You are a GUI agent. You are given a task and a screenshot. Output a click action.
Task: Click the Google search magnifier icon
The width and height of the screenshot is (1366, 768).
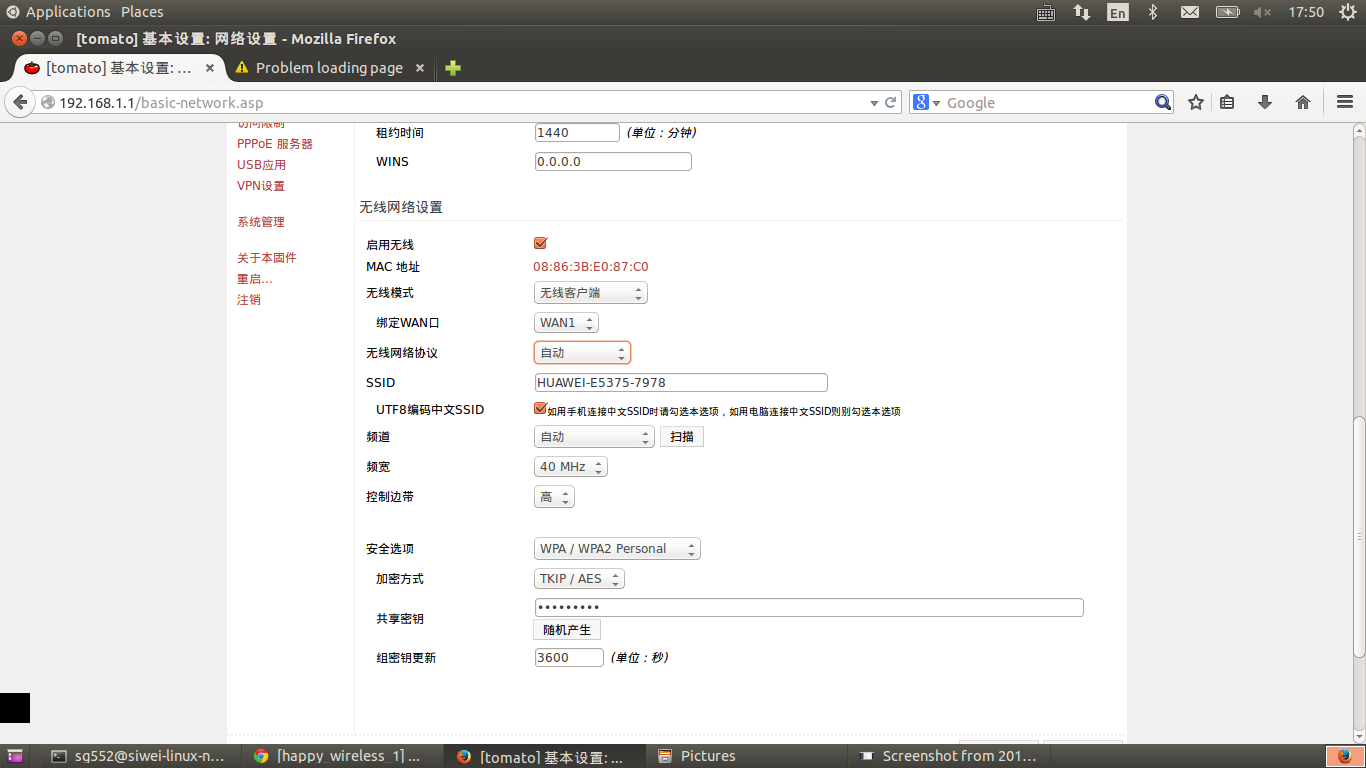click(x=1162, y=102)
